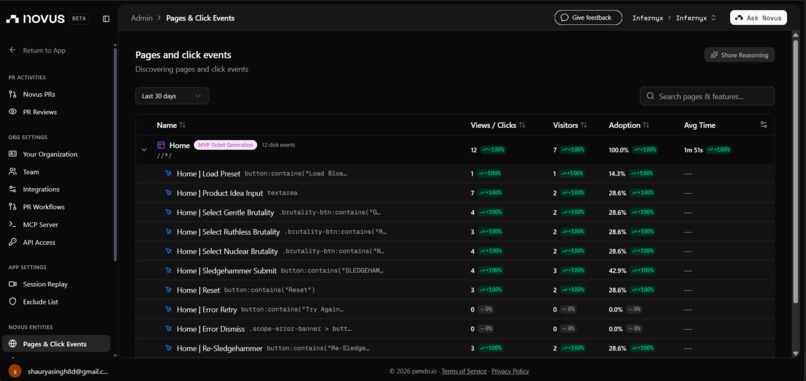This screenshot has height=381, width=806.
Task: Click the sidebar scrollbar
Action: pos(115,154)
